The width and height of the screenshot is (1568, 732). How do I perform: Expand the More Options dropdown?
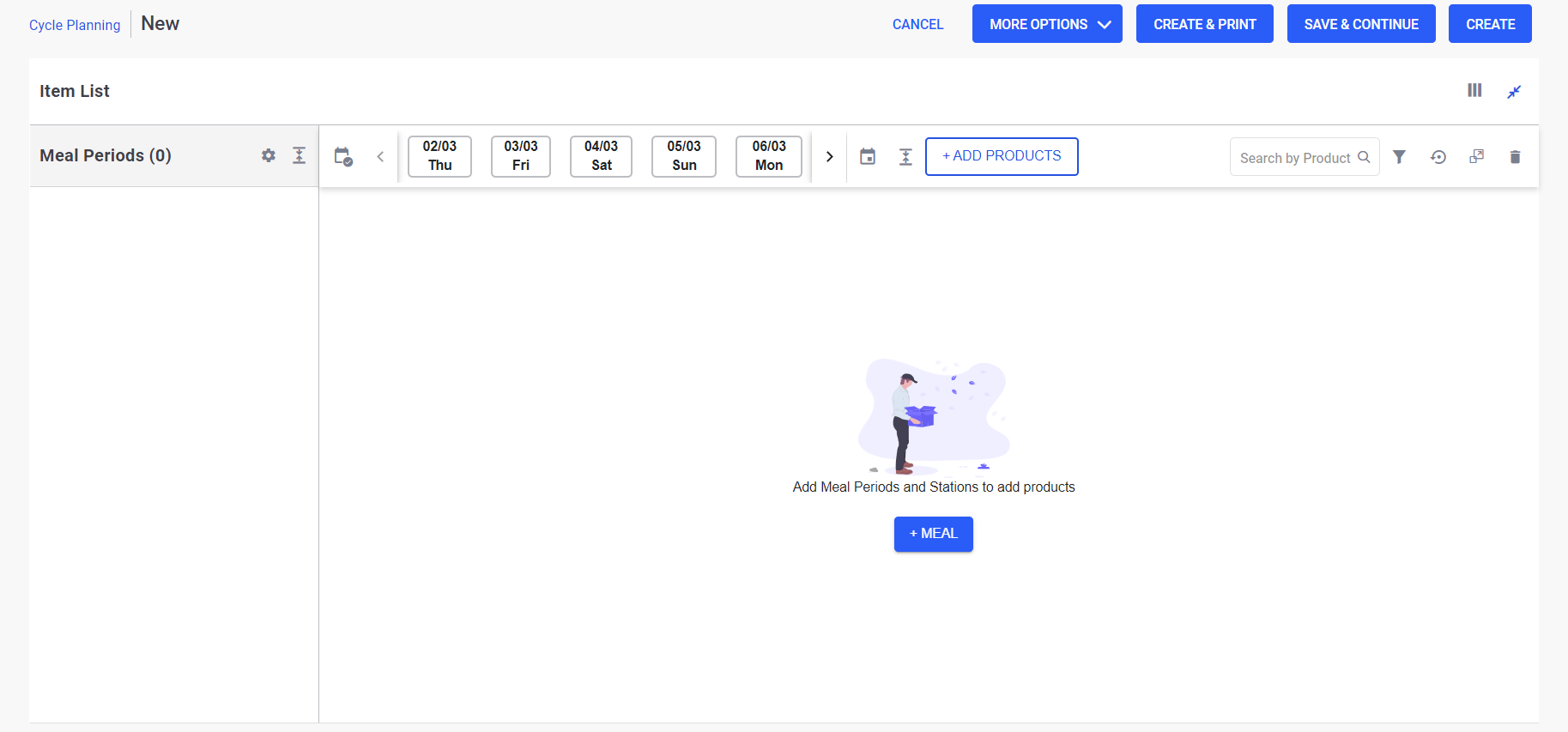[x=1047, y=24]
